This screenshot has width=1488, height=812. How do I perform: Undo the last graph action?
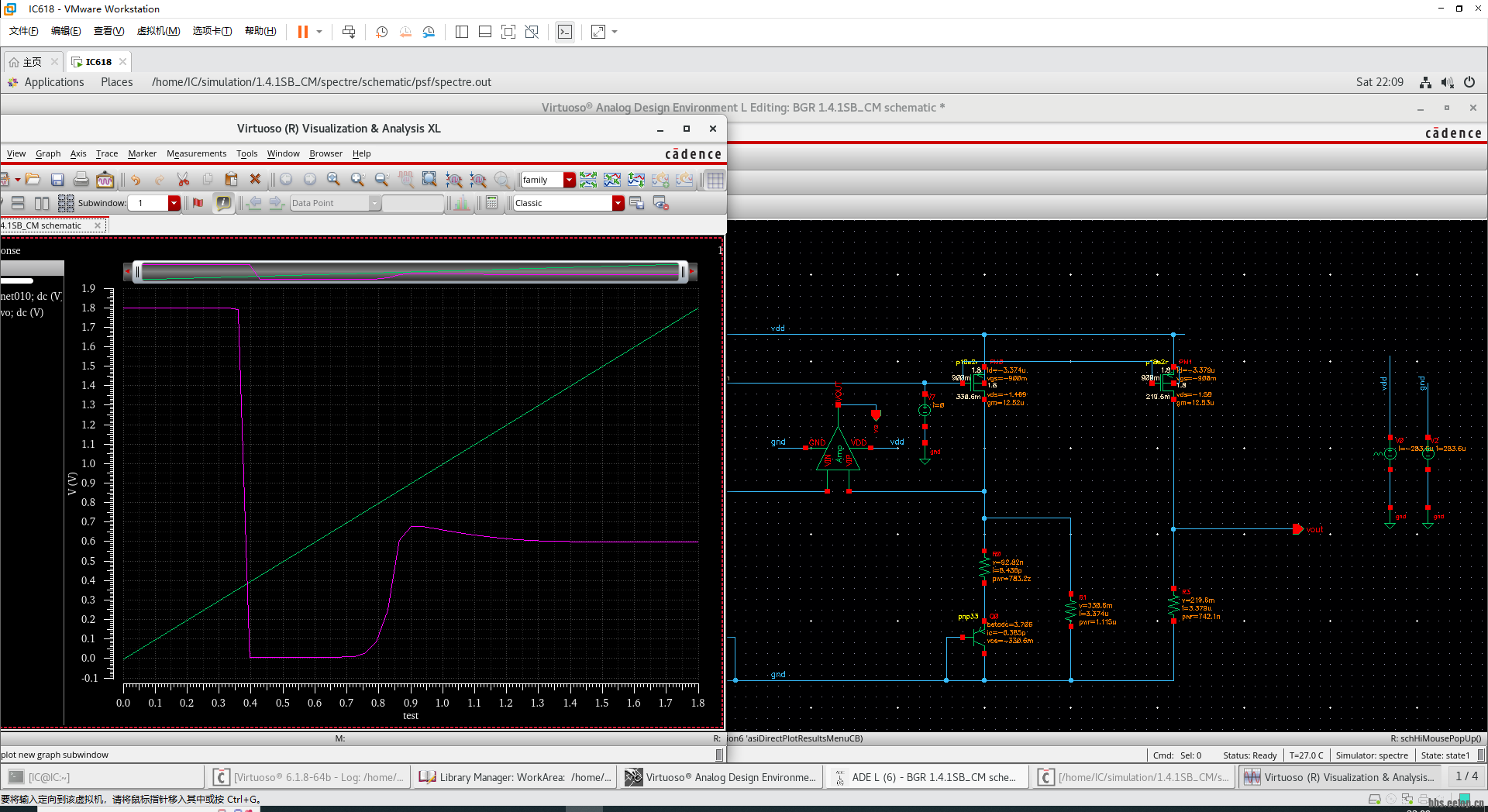point(136,180)
